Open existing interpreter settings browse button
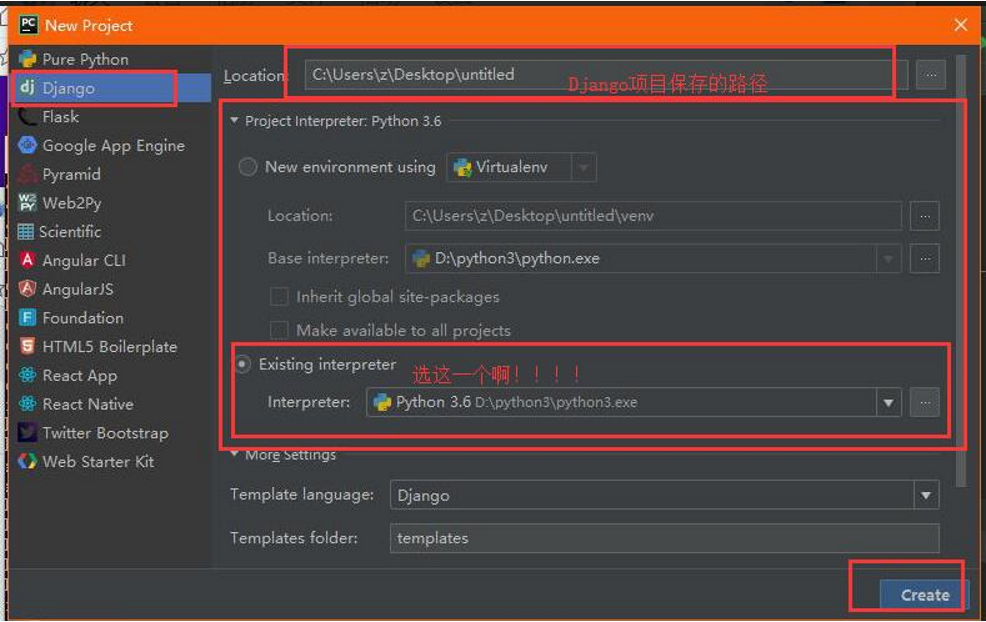Screen dimensions: 986x622 tap(924, 403)
